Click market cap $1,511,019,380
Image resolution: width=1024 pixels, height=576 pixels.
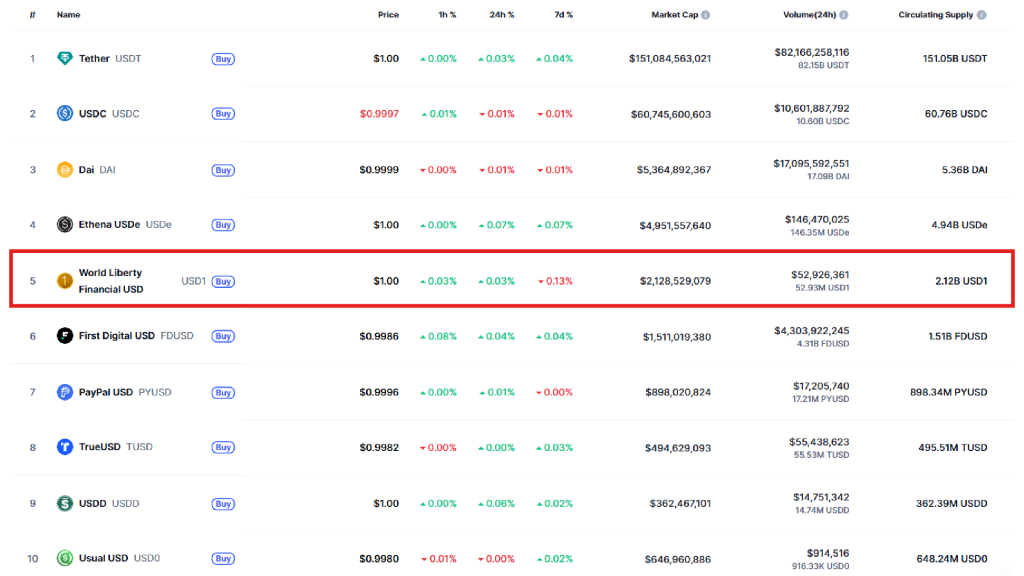[677, 337]
